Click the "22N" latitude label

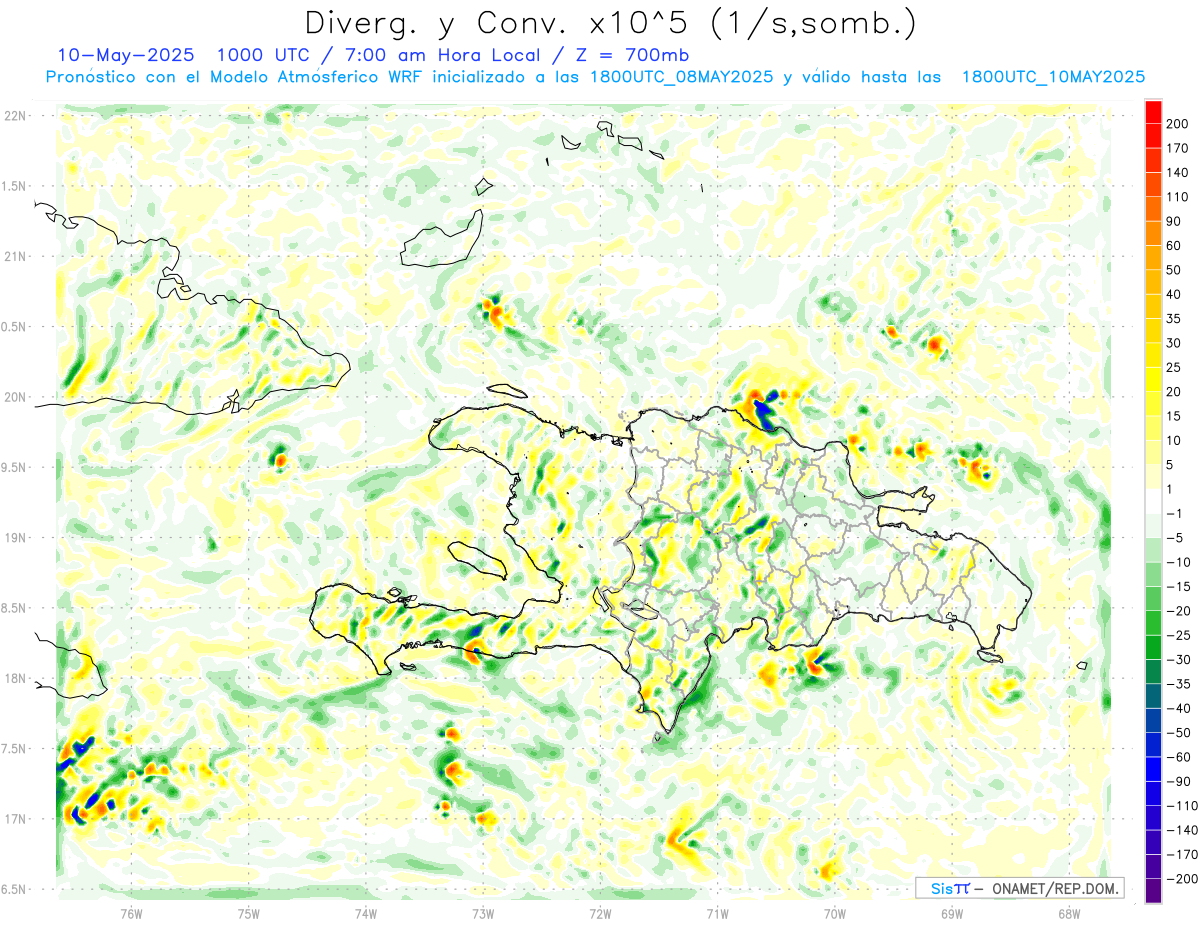[x=15, y=116]
